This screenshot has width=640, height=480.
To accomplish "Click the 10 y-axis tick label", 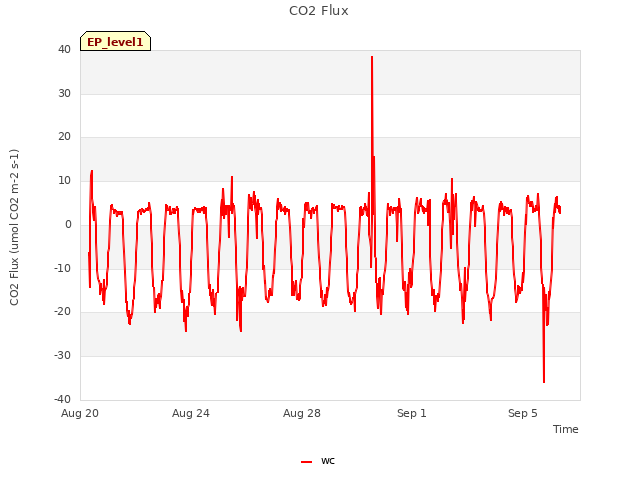I will click(64, 180).
